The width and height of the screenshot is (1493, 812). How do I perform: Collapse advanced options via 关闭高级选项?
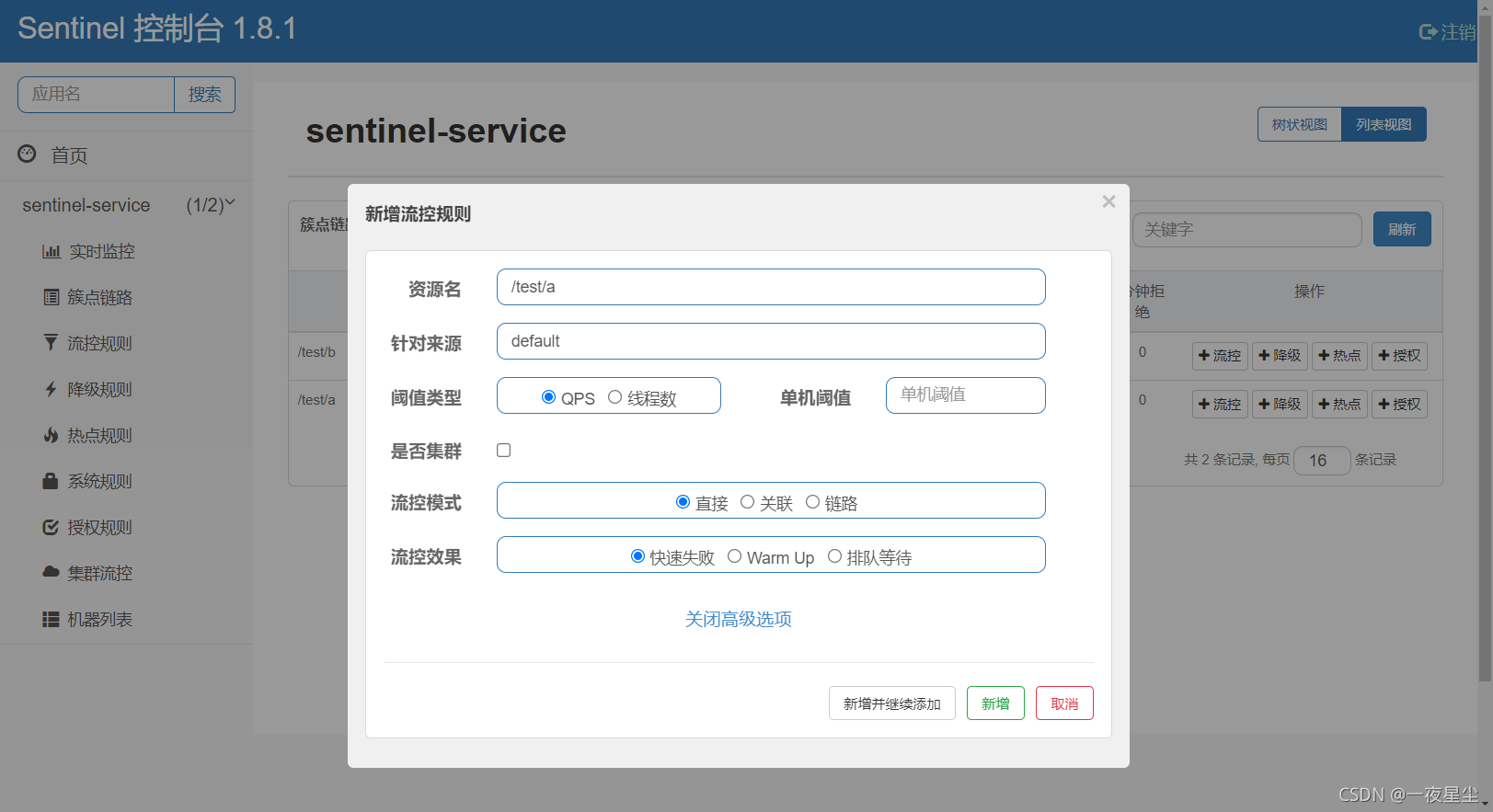tap(738, 619)
